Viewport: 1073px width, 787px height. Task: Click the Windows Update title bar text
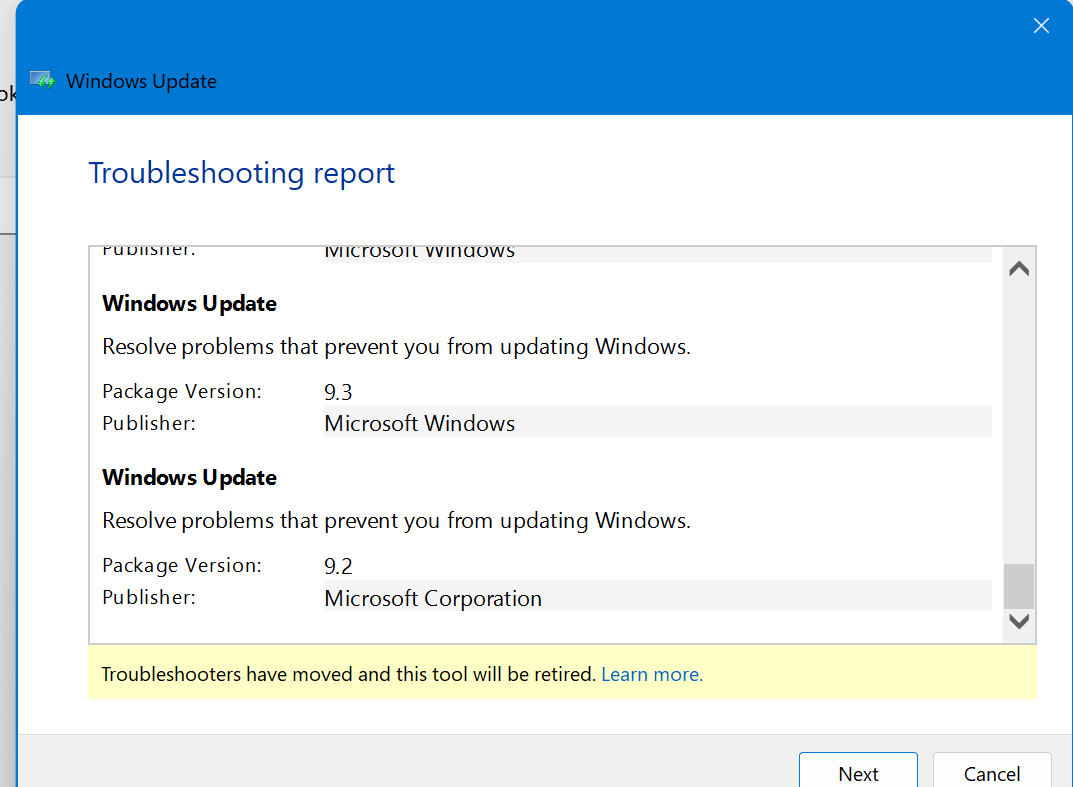click(142, 81)
